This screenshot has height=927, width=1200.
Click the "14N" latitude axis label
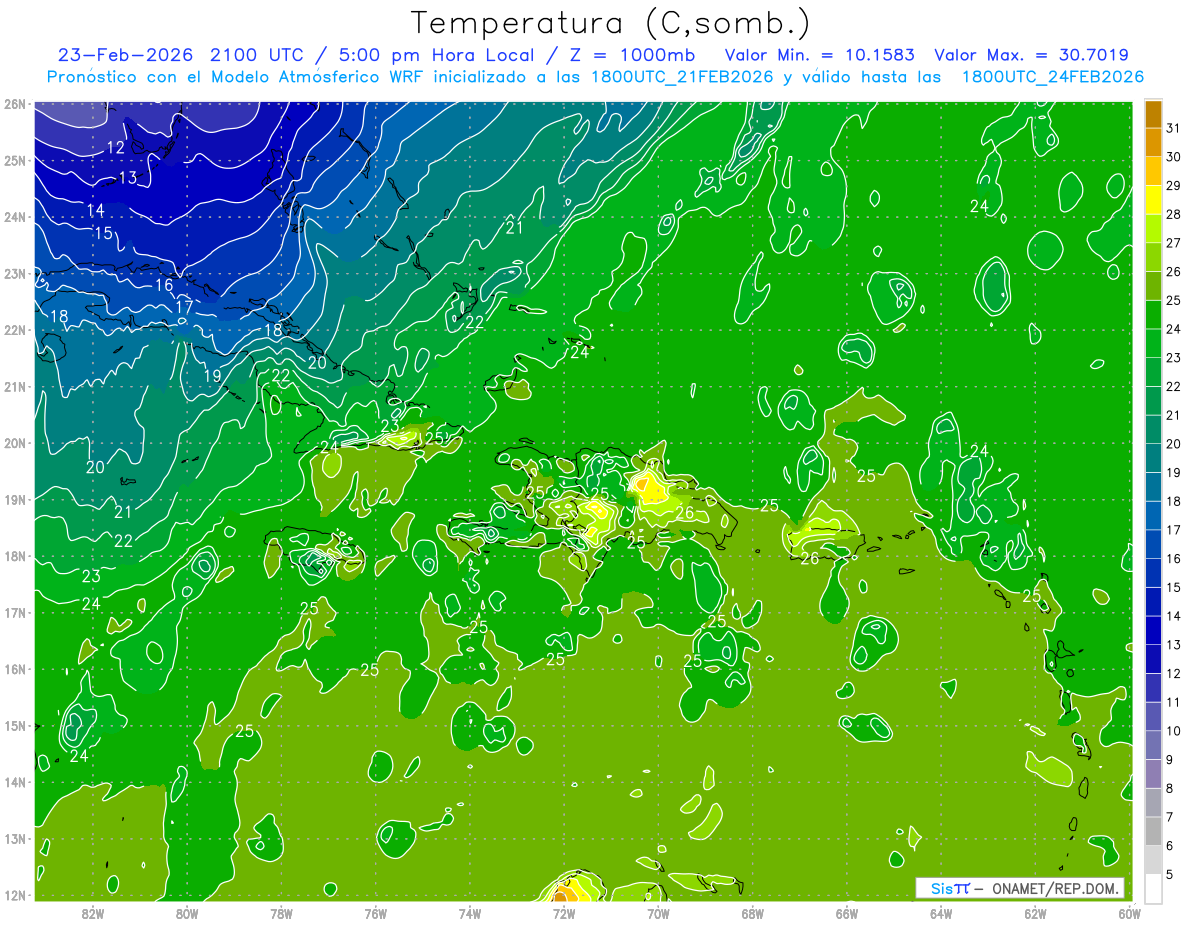point(14,782)
